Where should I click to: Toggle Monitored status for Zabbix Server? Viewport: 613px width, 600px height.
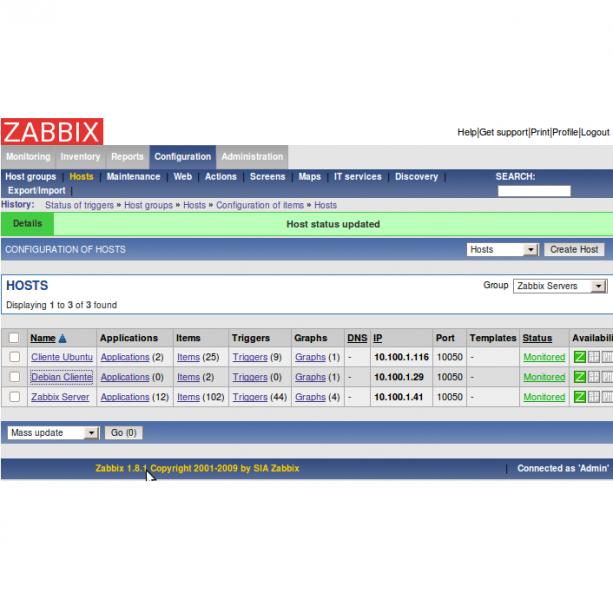point(544,397)
